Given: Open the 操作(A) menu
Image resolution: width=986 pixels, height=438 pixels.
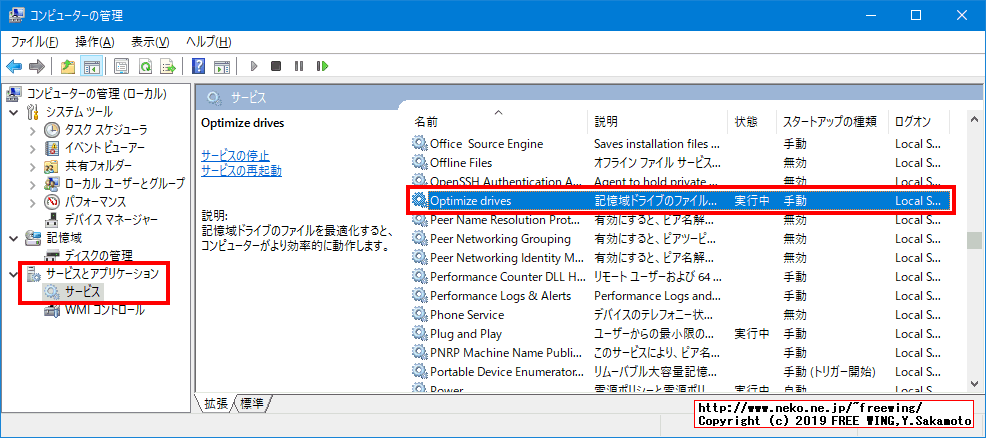Looking at the screenshot, I should click(x=95, y=42).
